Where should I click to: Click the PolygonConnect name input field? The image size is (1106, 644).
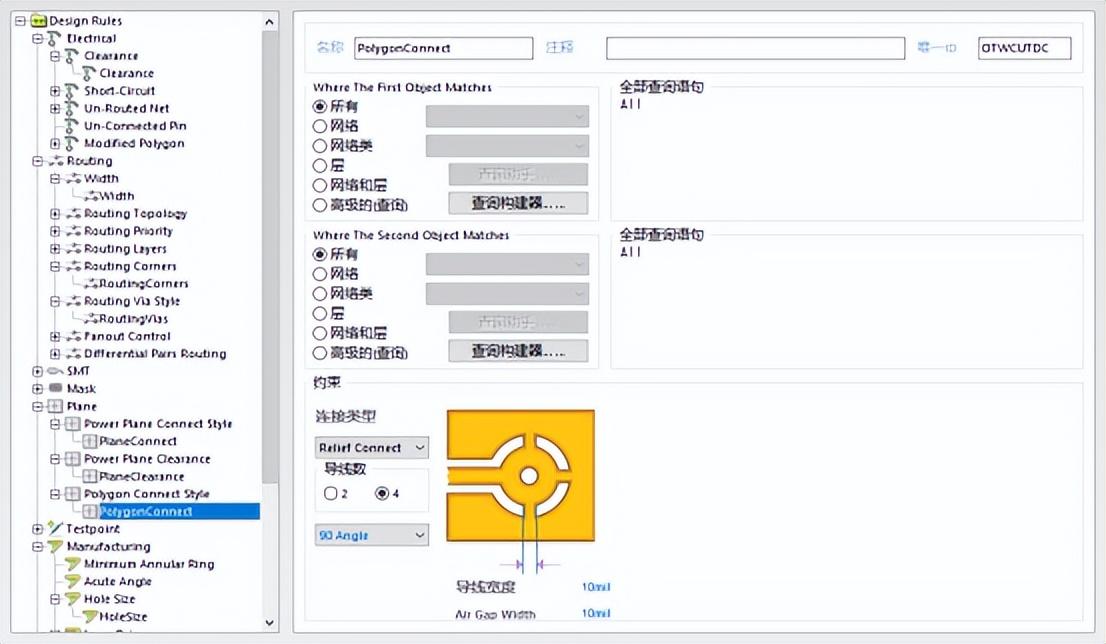(x=443, y=48)
